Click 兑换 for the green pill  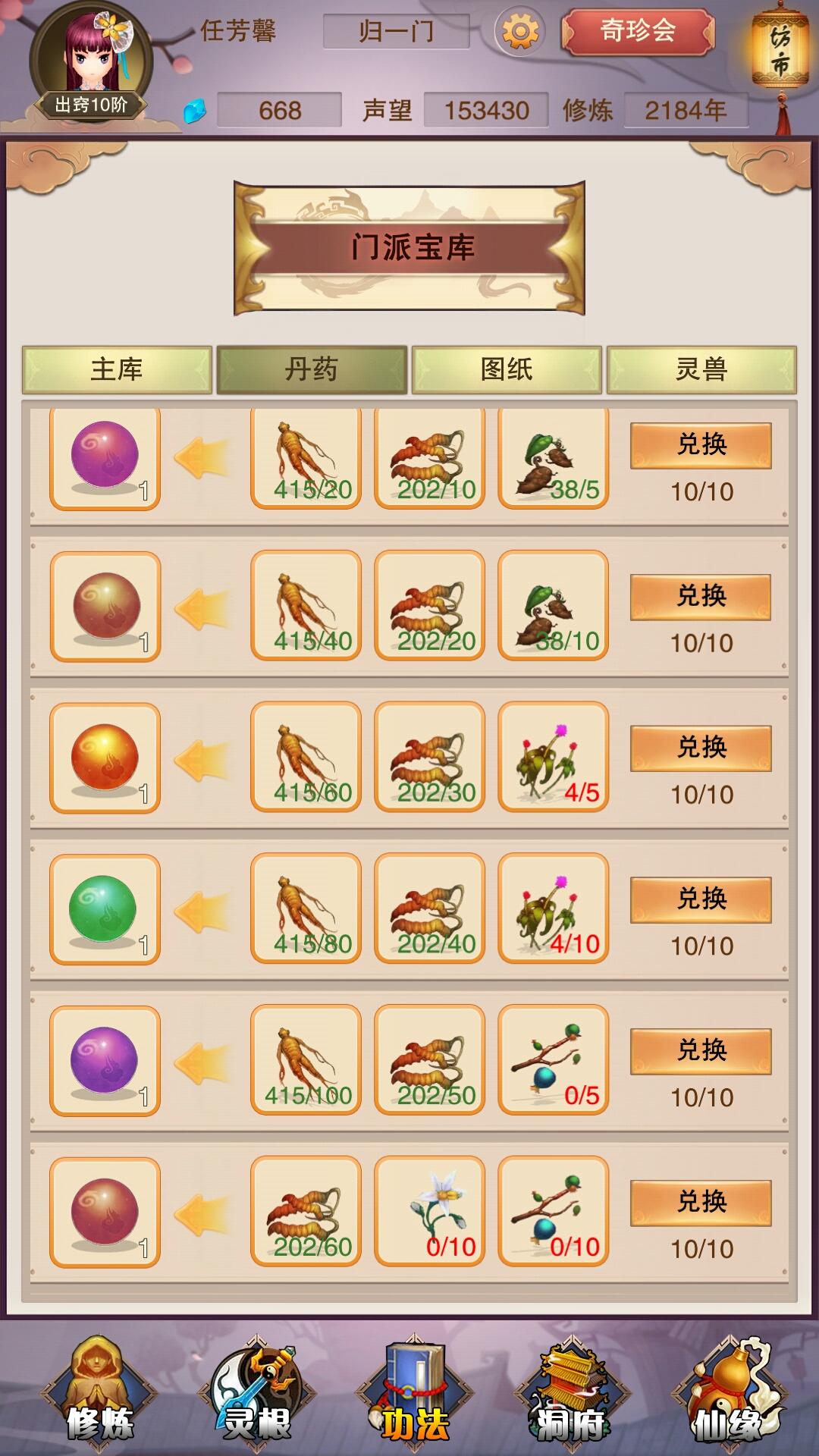(x=701, y=899)
